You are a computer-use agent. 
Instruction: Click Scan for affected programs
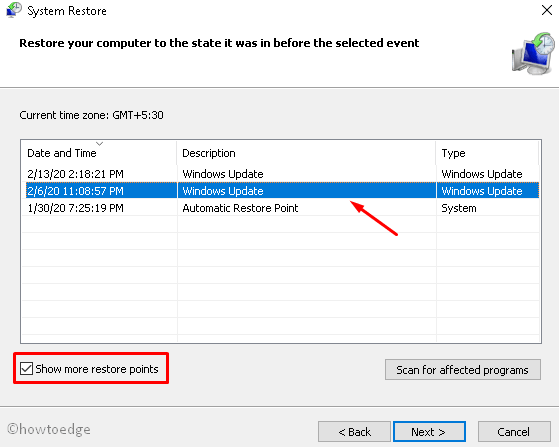point(463,370)
